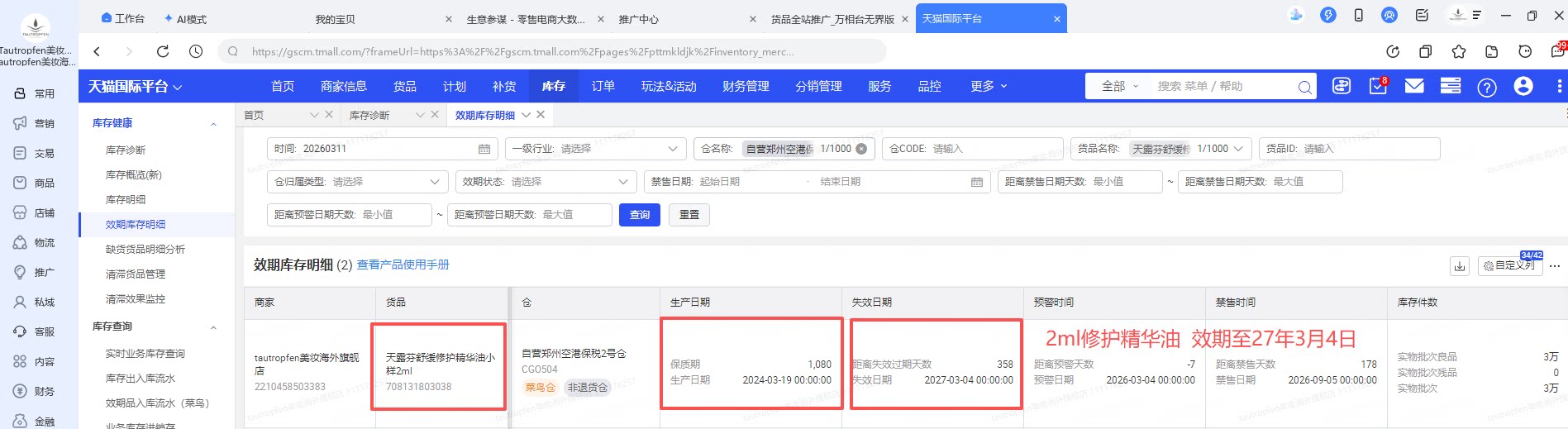Close the 库存诊断 inner tab

(x=435, y=115)
